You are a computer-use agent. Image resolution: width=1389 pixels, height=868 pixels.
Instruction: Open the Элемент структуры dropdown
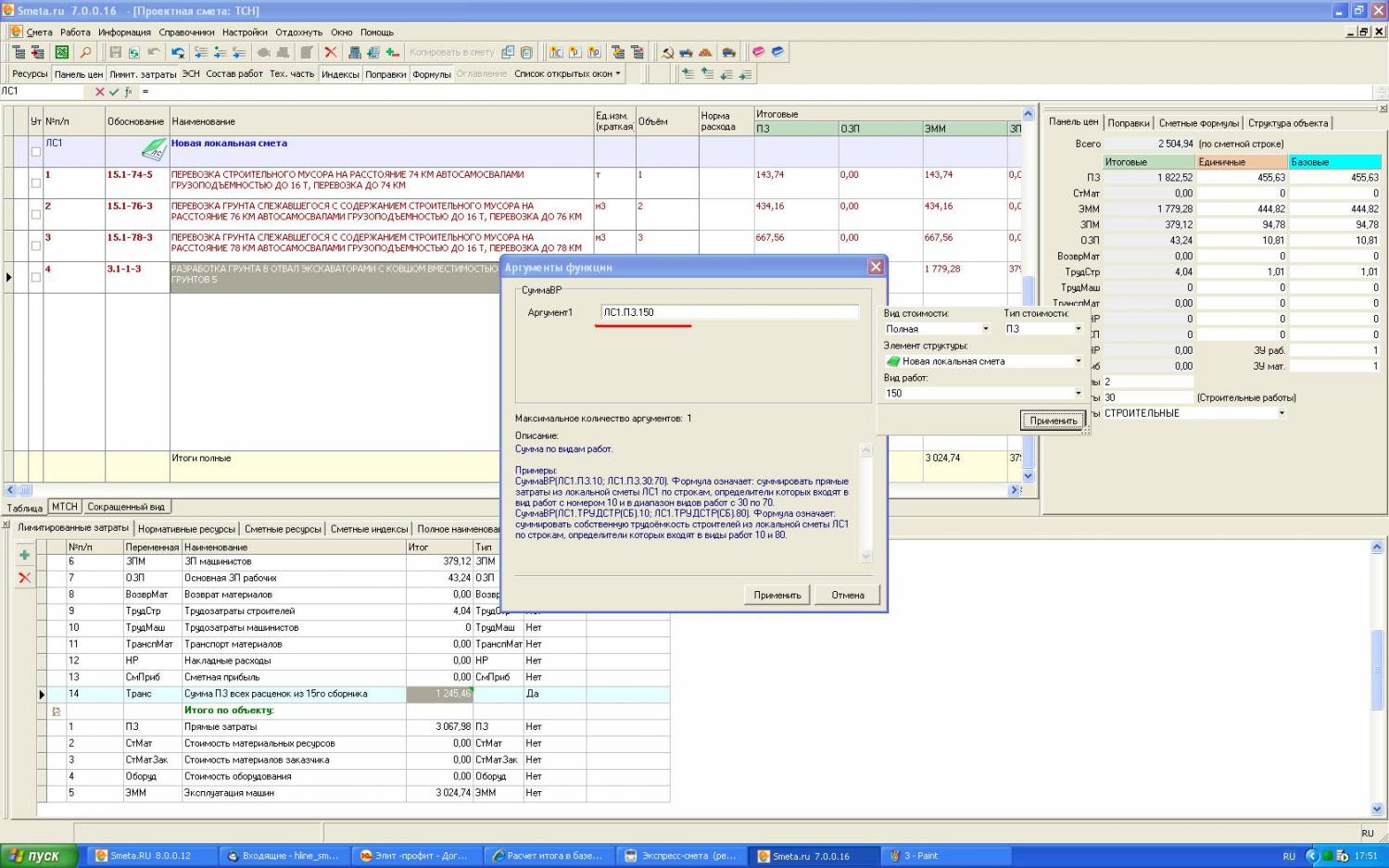tap(1078, 361)
